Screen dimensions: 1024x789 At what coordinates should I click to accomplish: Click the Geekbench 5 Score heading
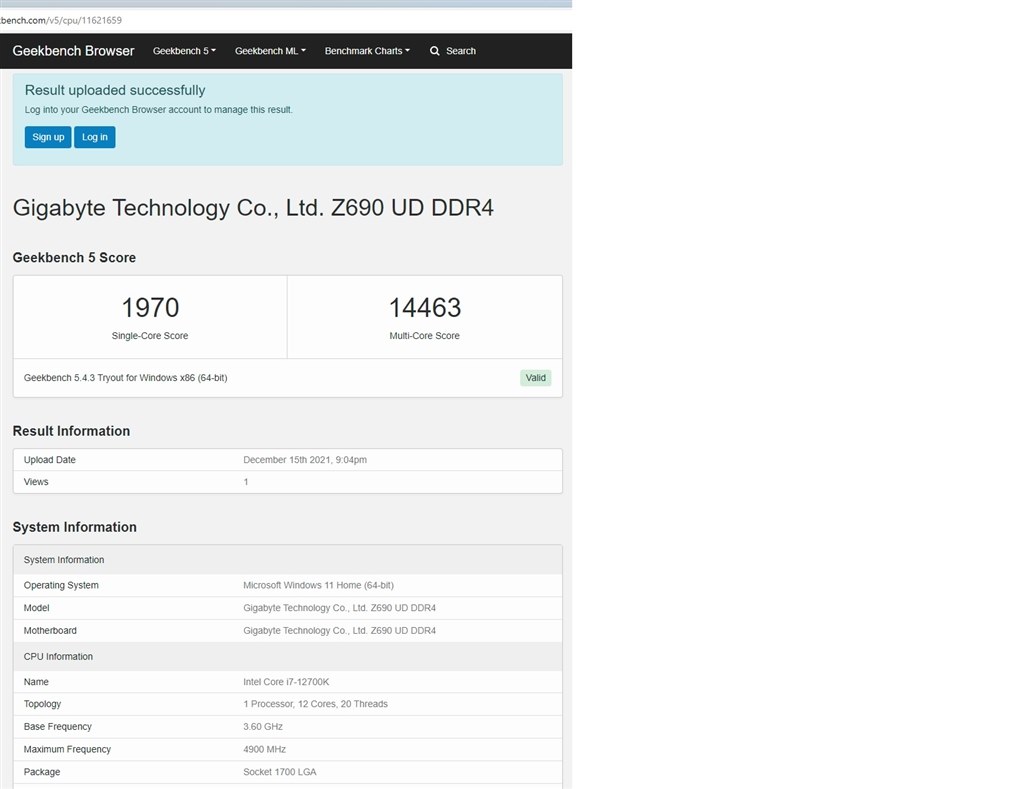point(74,257)
